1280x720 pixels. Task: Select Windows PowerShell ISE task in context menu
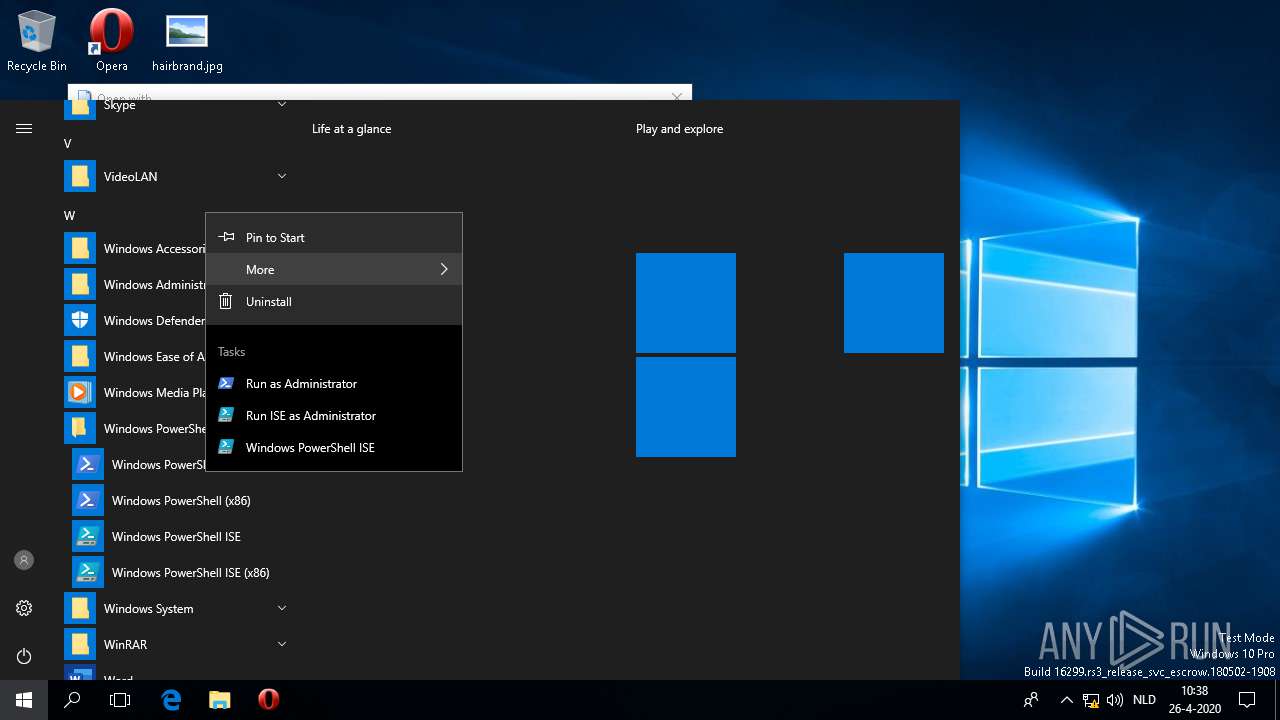click(334, 447)
